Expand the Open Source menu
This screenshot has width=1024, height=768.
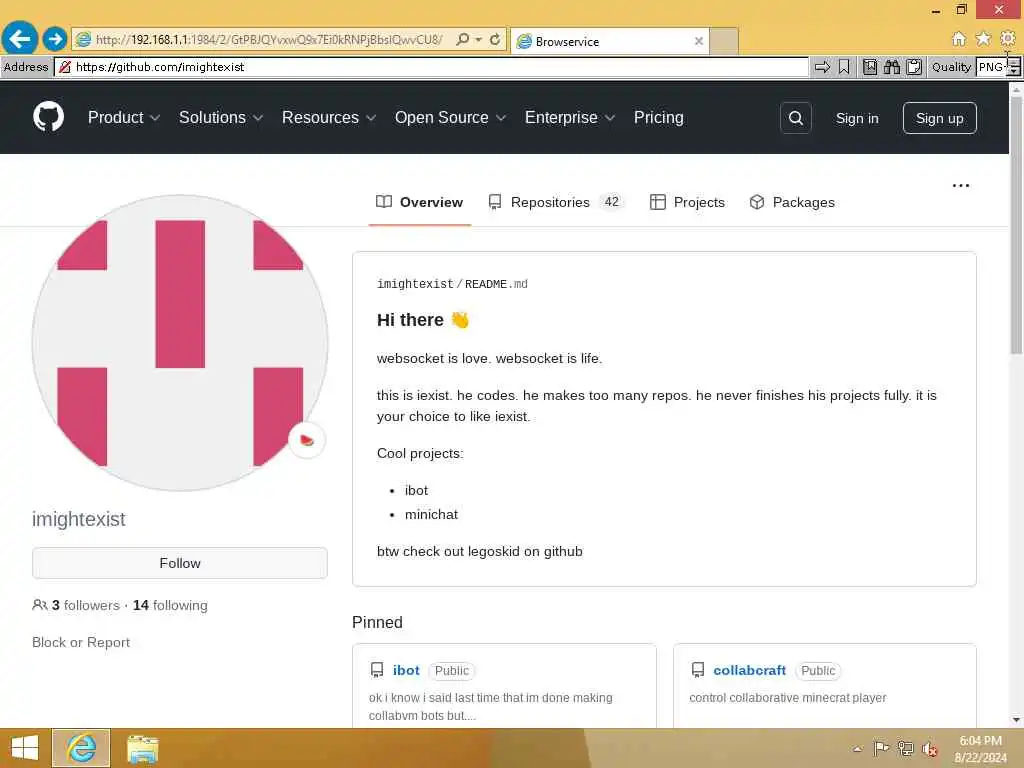450,118
